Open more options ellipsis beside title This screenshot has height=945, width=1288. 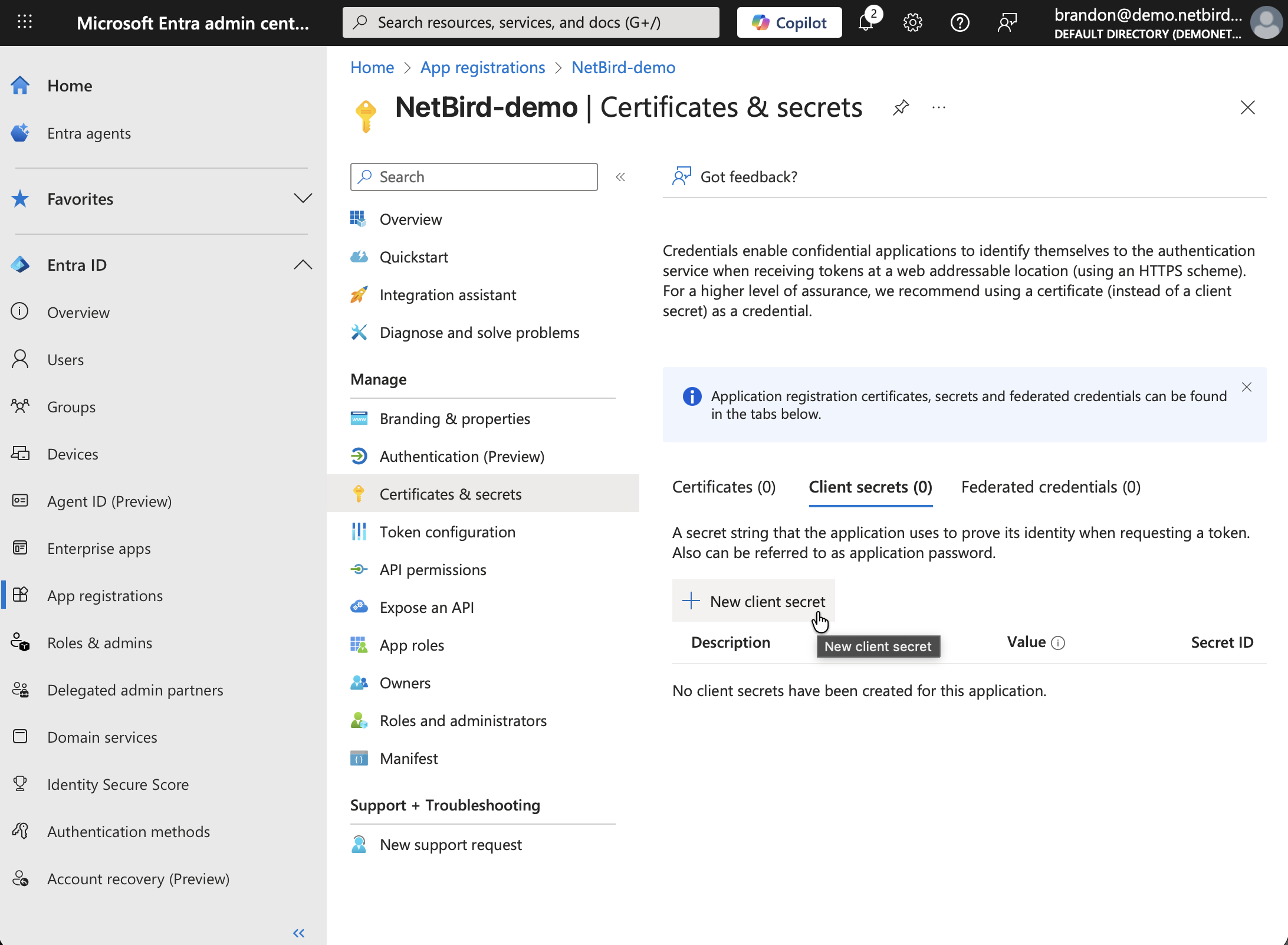click(939, 107)
